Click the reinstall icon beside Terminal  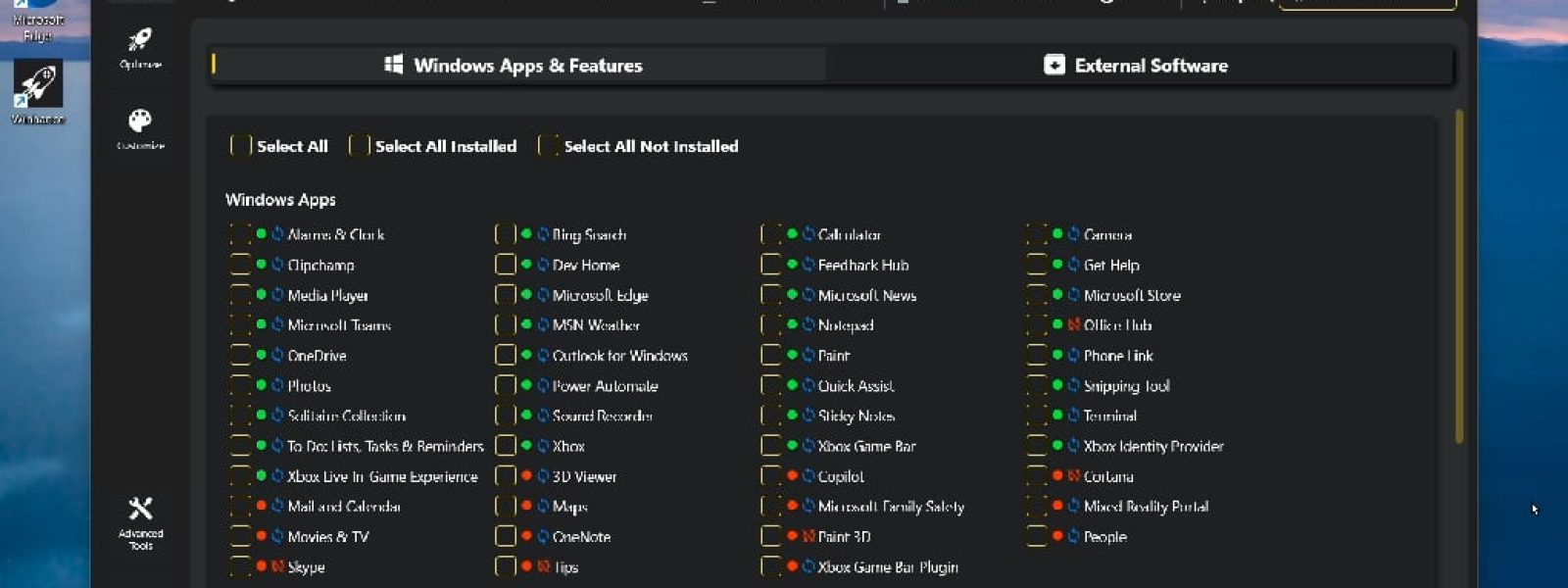point(1074,416)
